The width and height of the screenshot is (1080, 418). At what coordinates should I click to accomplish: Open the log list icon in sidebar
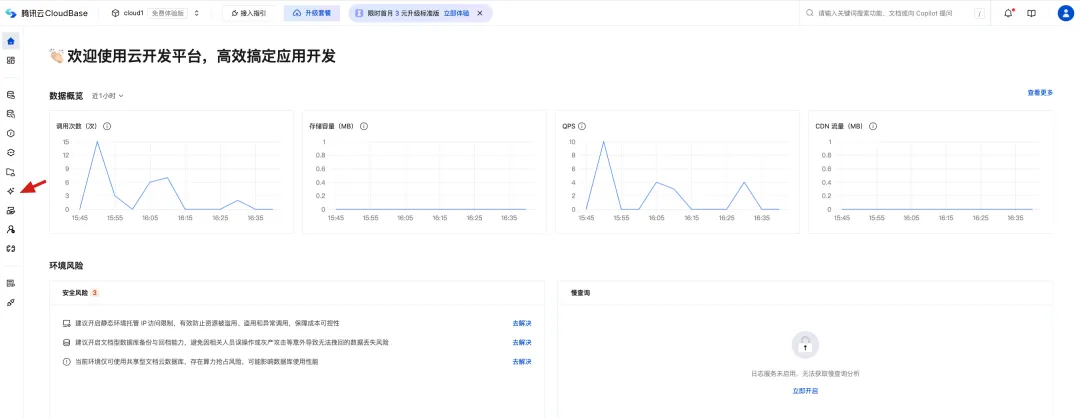point(10,283)
